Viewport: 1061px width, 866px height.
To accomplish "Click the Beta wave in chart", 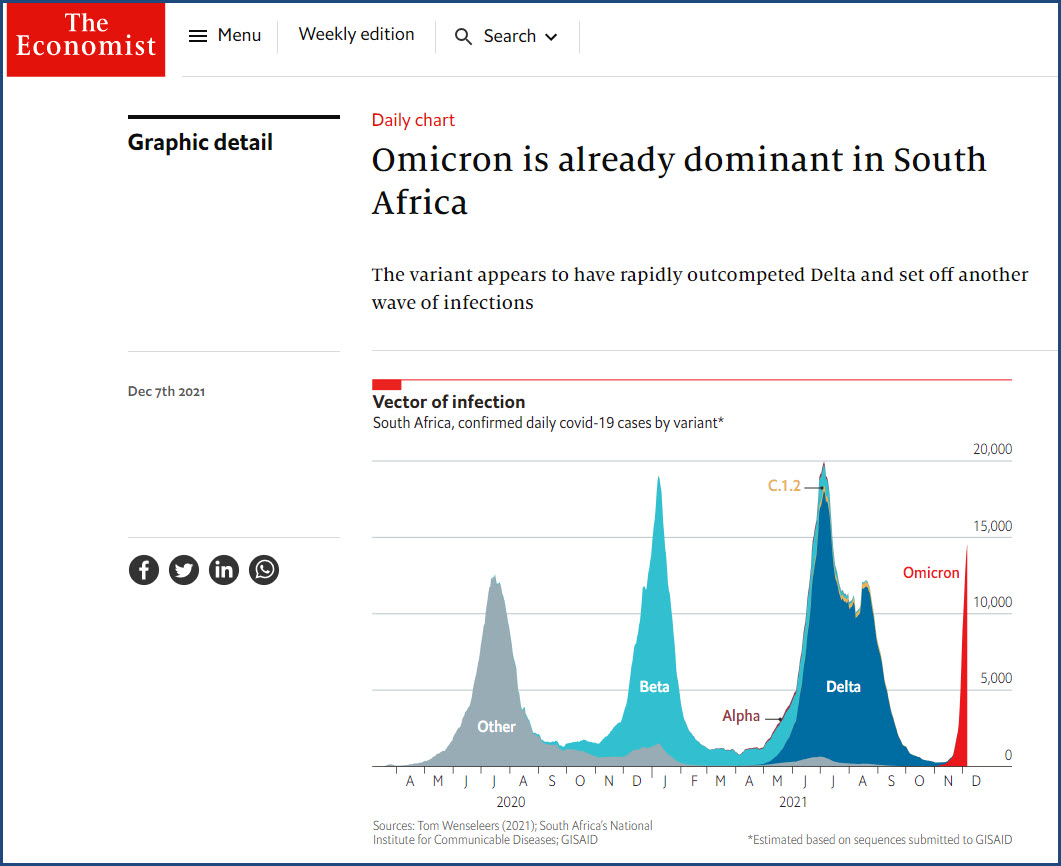I will pos(655,687).
